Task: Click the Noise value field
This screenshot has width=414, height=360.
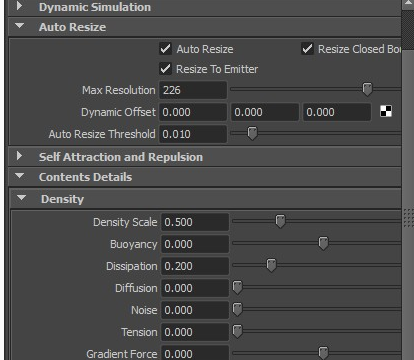Action: 195,310
